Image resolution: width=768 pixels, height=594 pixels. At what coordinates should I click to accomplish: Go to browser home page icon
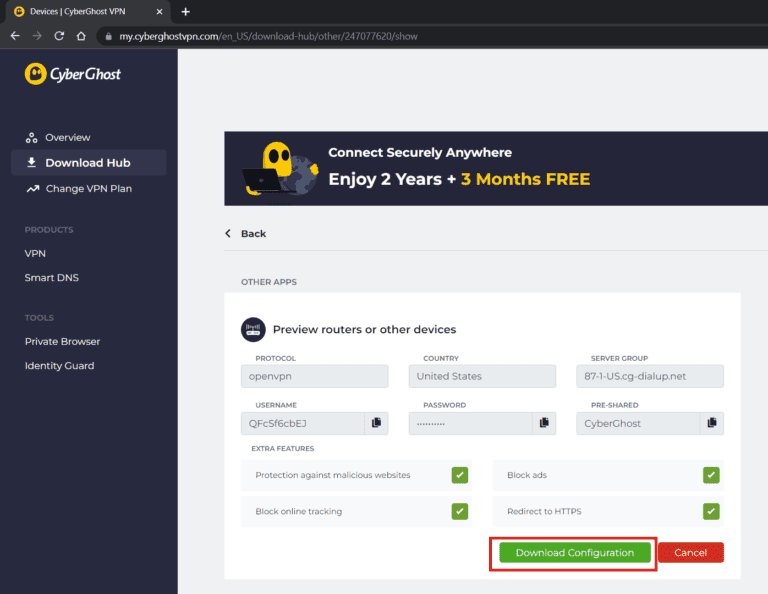(x=82, y=35)
